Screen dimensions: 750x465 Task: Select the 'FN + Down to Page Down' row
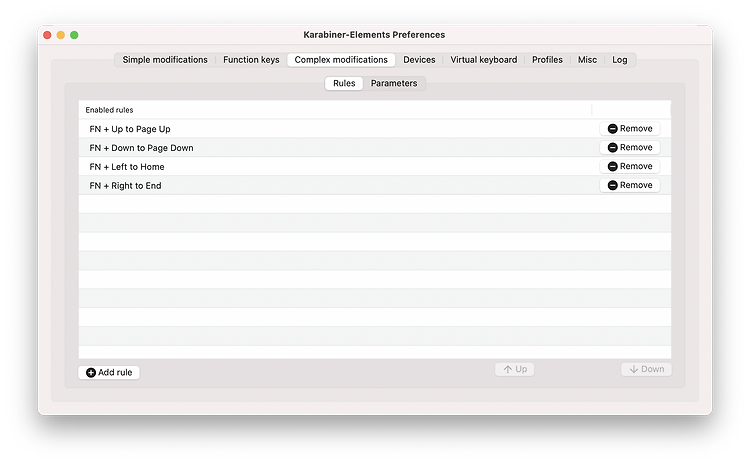click(x=375, y=148)
